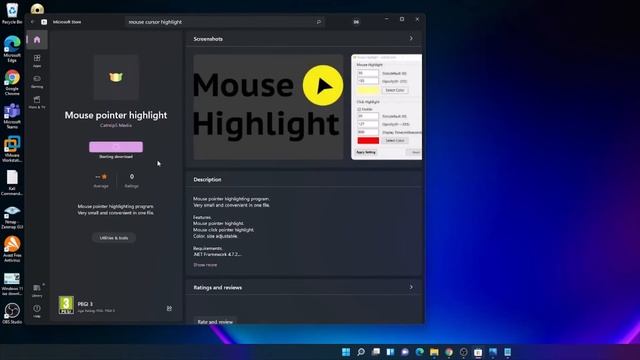Select the VMware Workstation desktop shortcut

(12, 149)
